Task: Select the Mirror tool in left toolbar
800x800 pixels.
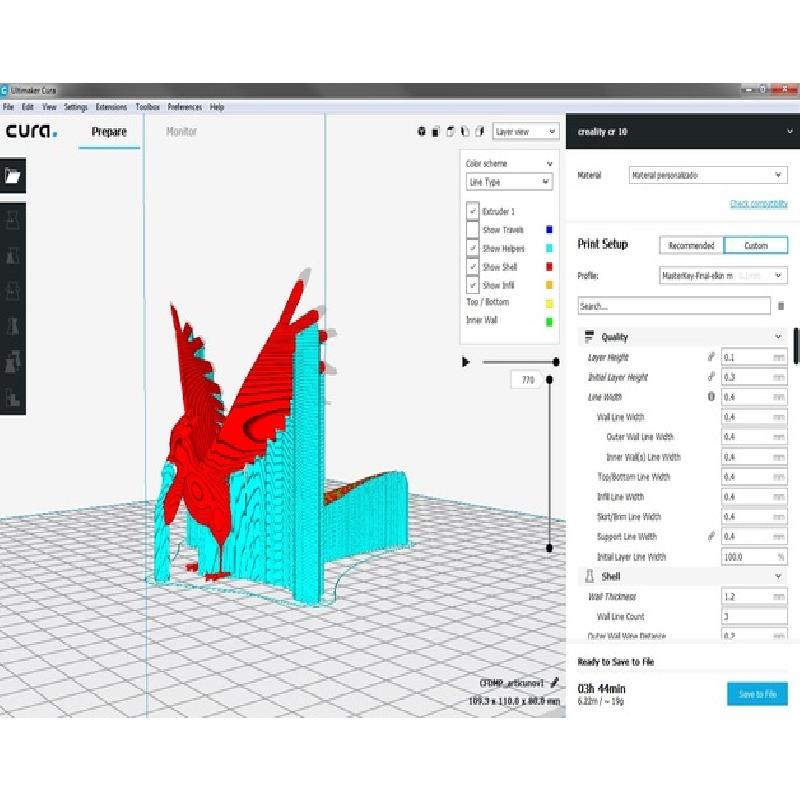Action: point(13,326)
